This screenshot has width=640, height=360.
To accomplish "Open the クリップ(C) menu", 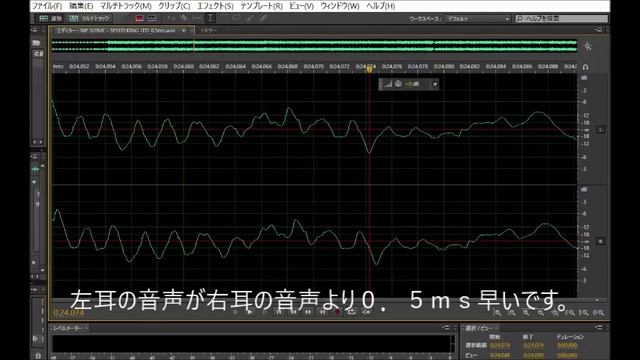I will point(174,6).
